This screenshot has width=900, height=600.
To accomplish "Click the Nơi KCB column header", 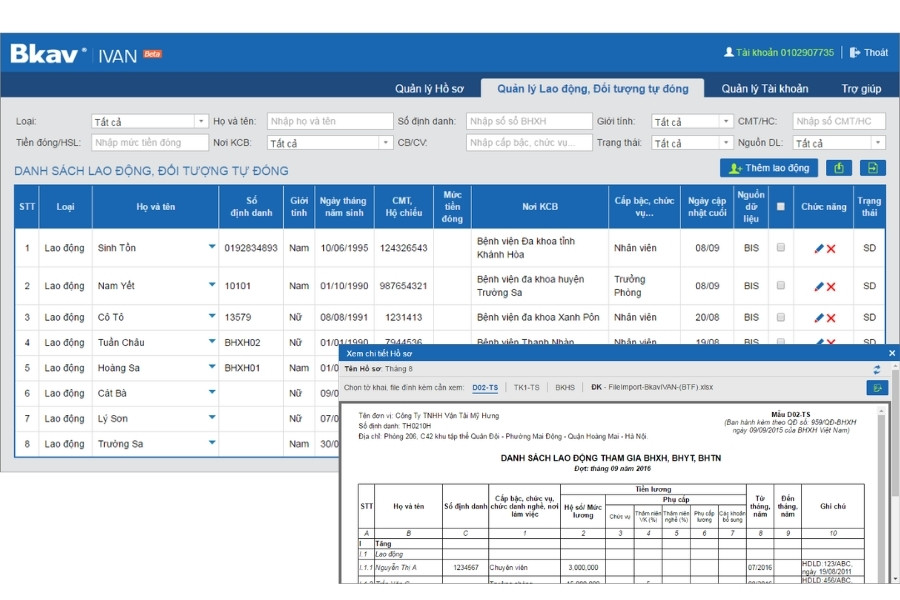I will [x=540, y=207].
